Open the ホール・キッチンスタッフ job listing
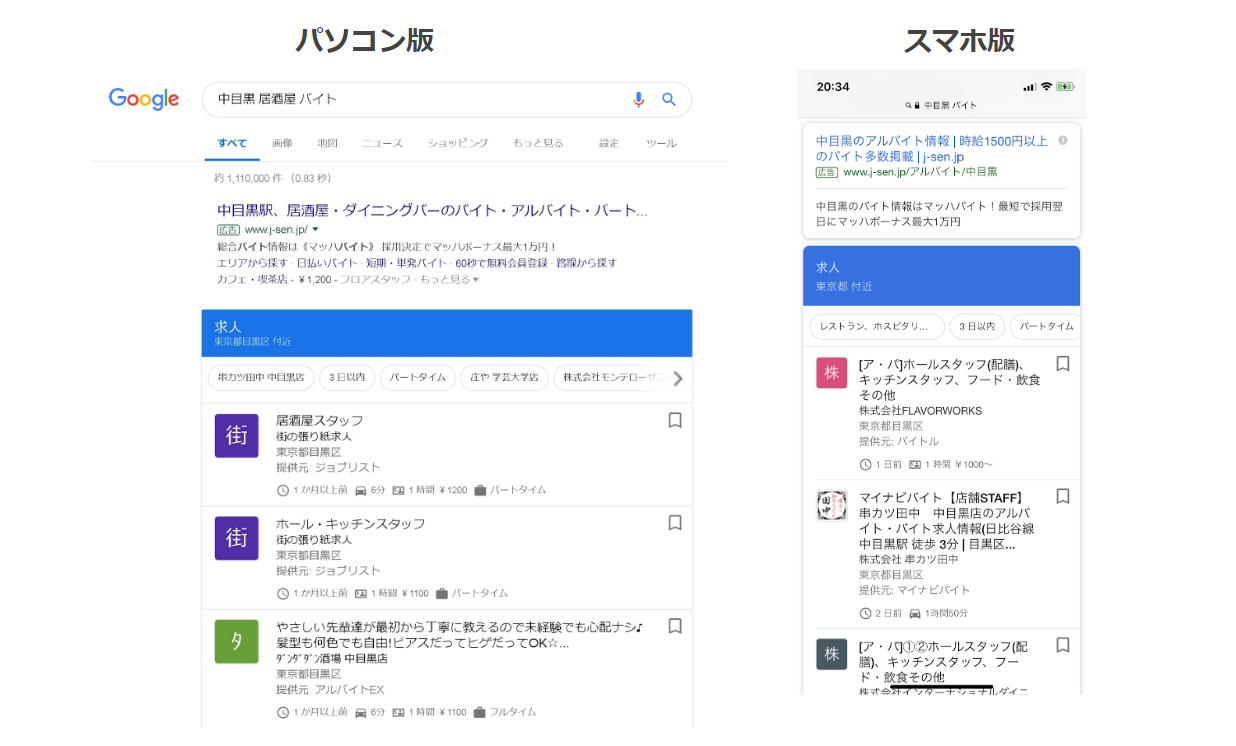 click(351, 523)
